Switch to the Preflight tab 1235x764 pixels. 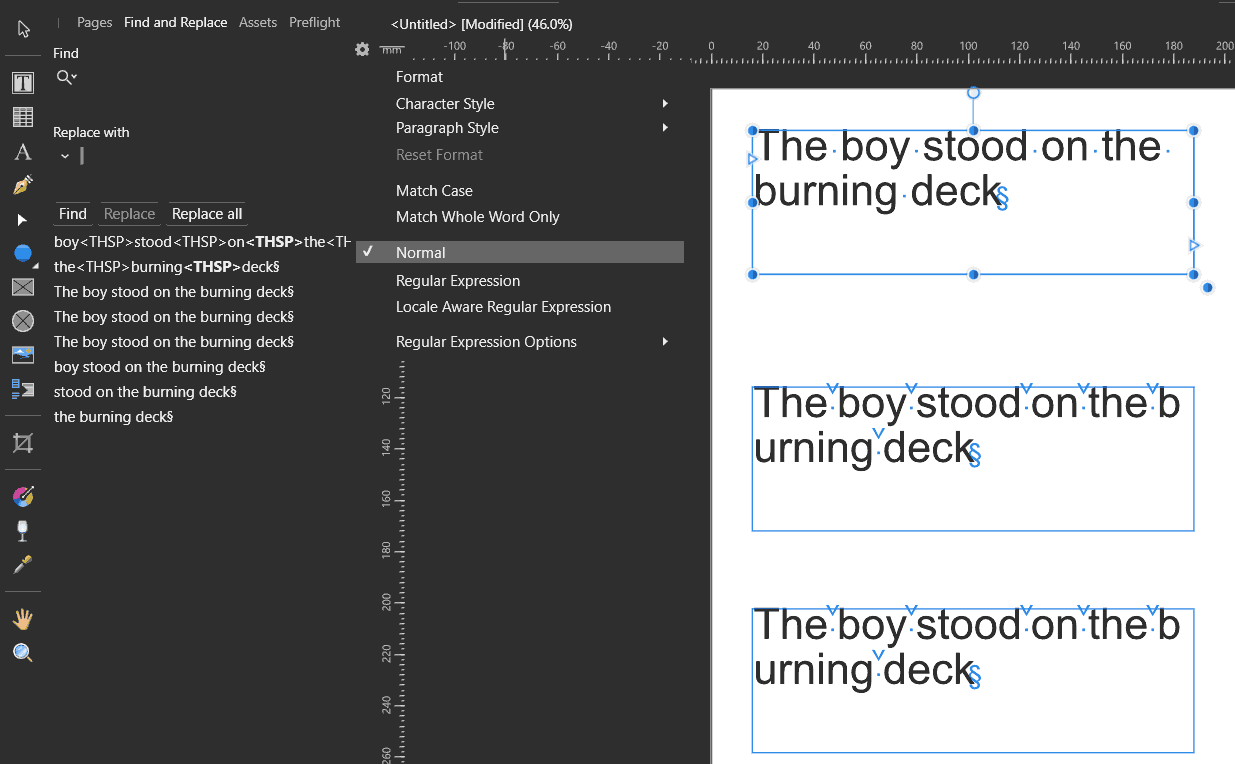click(315, 22)
